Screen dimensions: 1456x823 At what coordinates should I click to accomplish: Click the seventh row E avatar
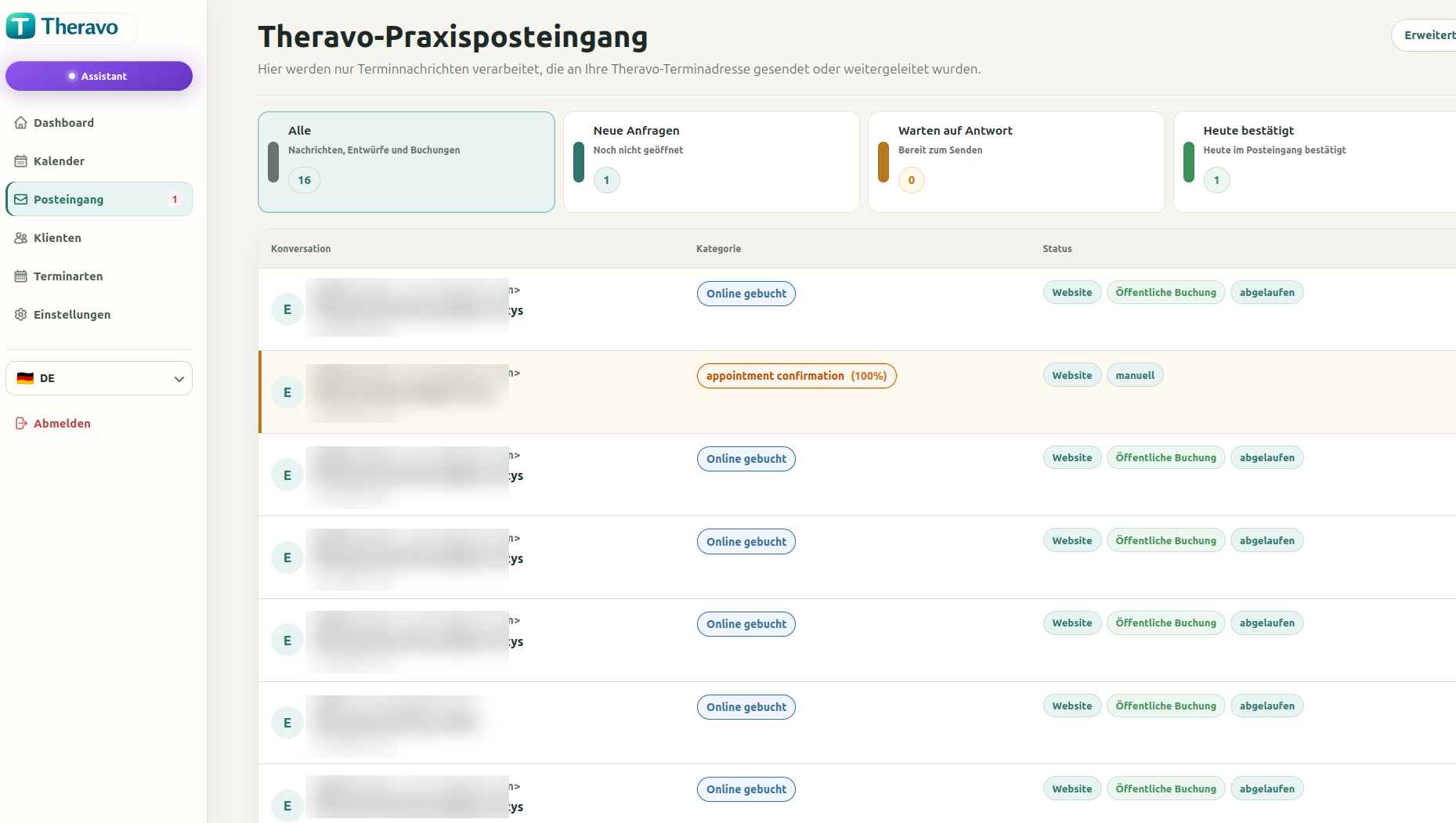[x=287, y=806]
